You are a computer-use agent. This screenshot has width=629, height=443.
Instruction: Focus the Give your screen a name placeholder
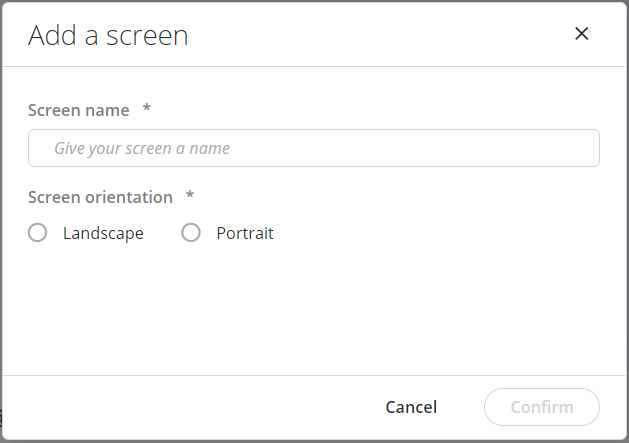coord(142,148)
